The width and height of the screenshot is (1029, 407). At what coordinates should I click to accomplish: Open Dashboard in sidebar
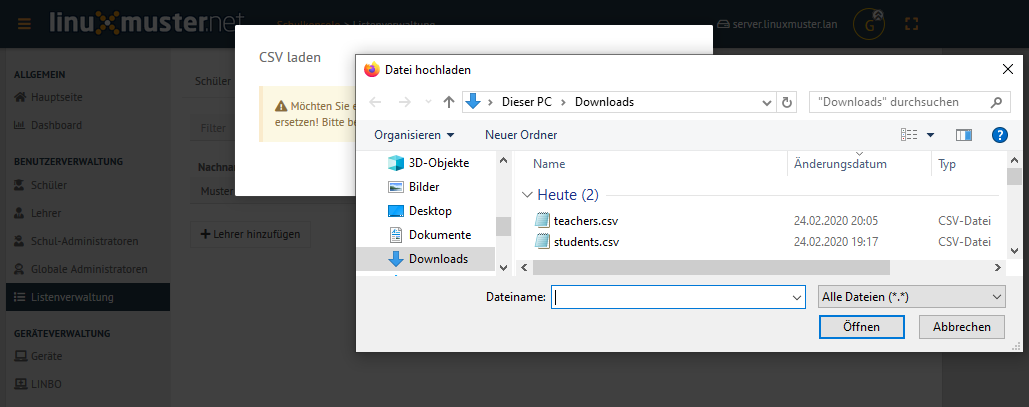pos(49,125)
